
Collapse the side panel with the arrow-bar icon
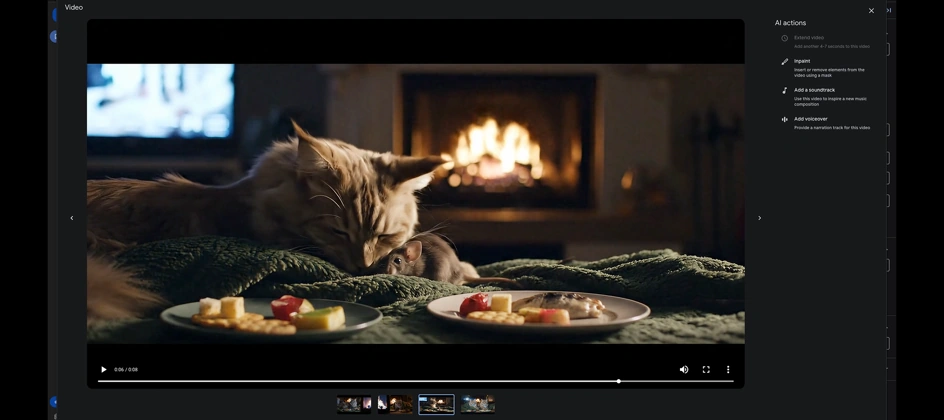[x=888, y=11]
